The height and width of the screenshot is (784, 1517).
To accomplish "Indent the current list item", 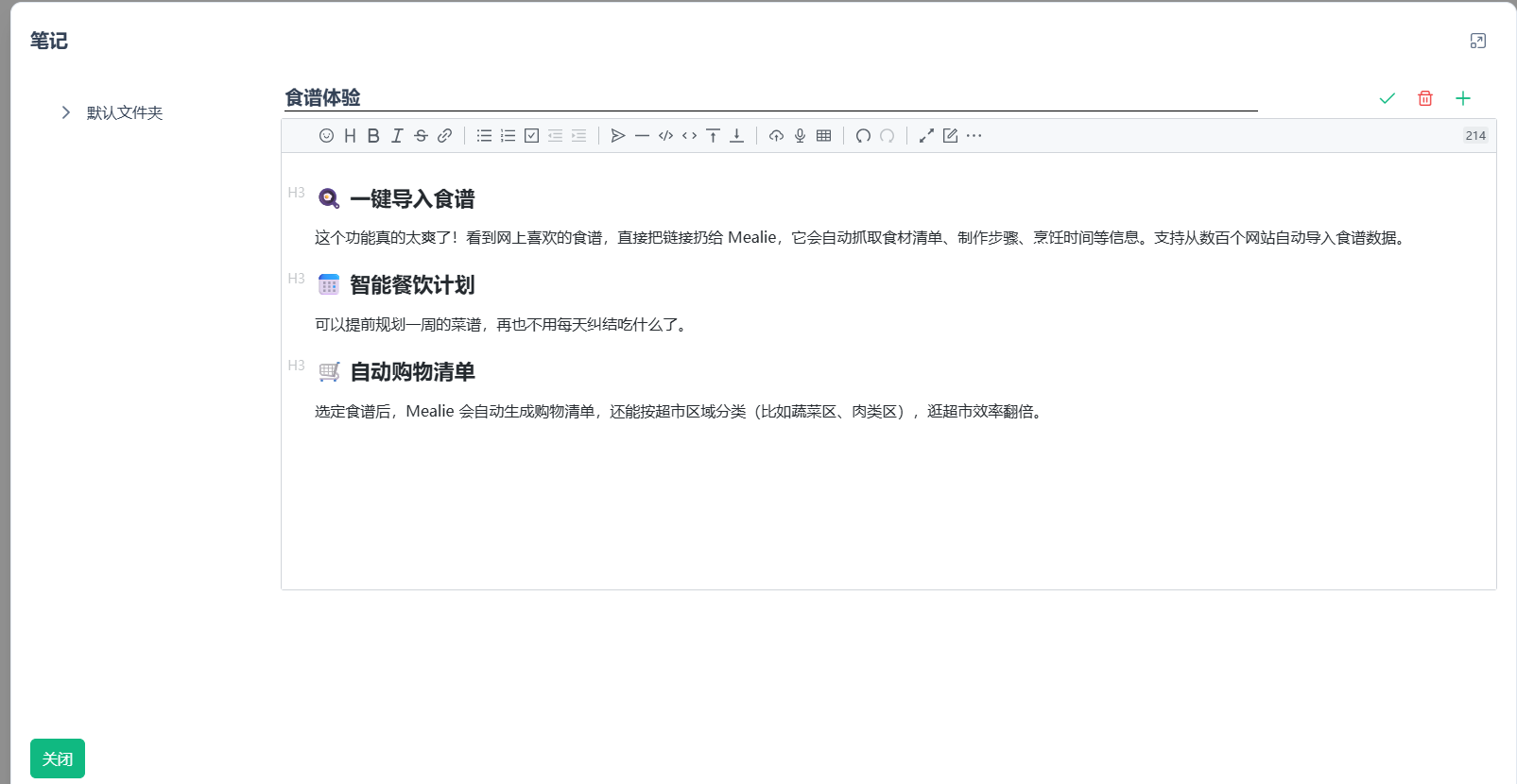I will 578,136.
